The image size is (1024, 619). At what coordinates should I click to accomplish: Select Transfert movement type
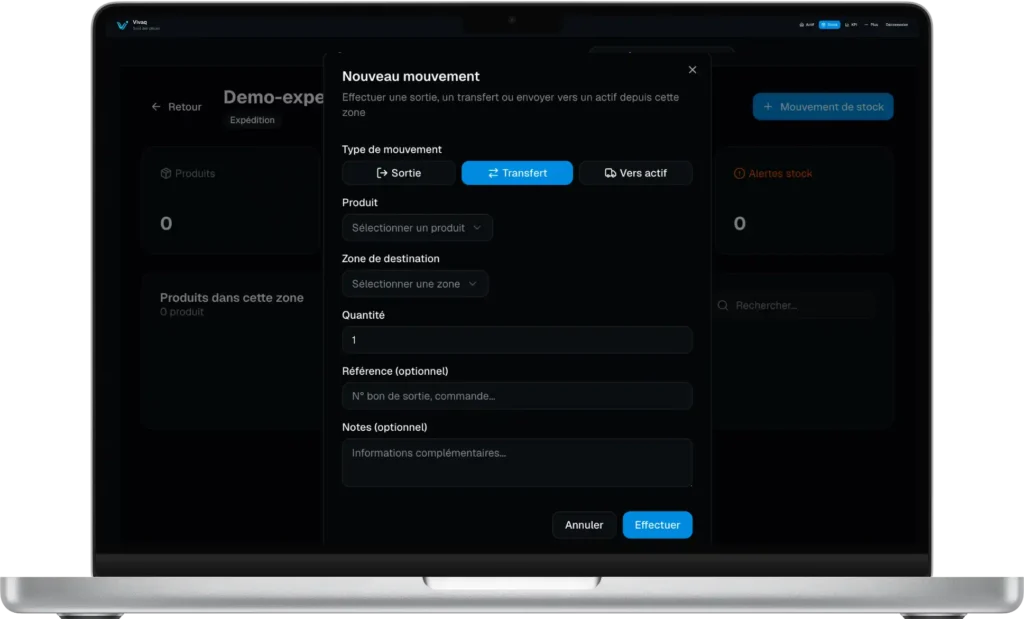click(x=517, y=173)
